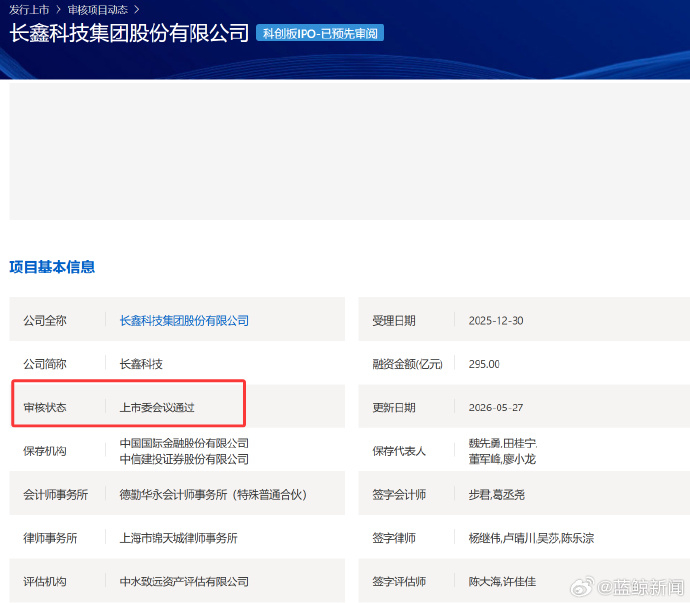The height and width of the screenshot is (603, 690).
Task: Click the 科创板IPO-已预先审阅 status badge
Action: point(320,33)
